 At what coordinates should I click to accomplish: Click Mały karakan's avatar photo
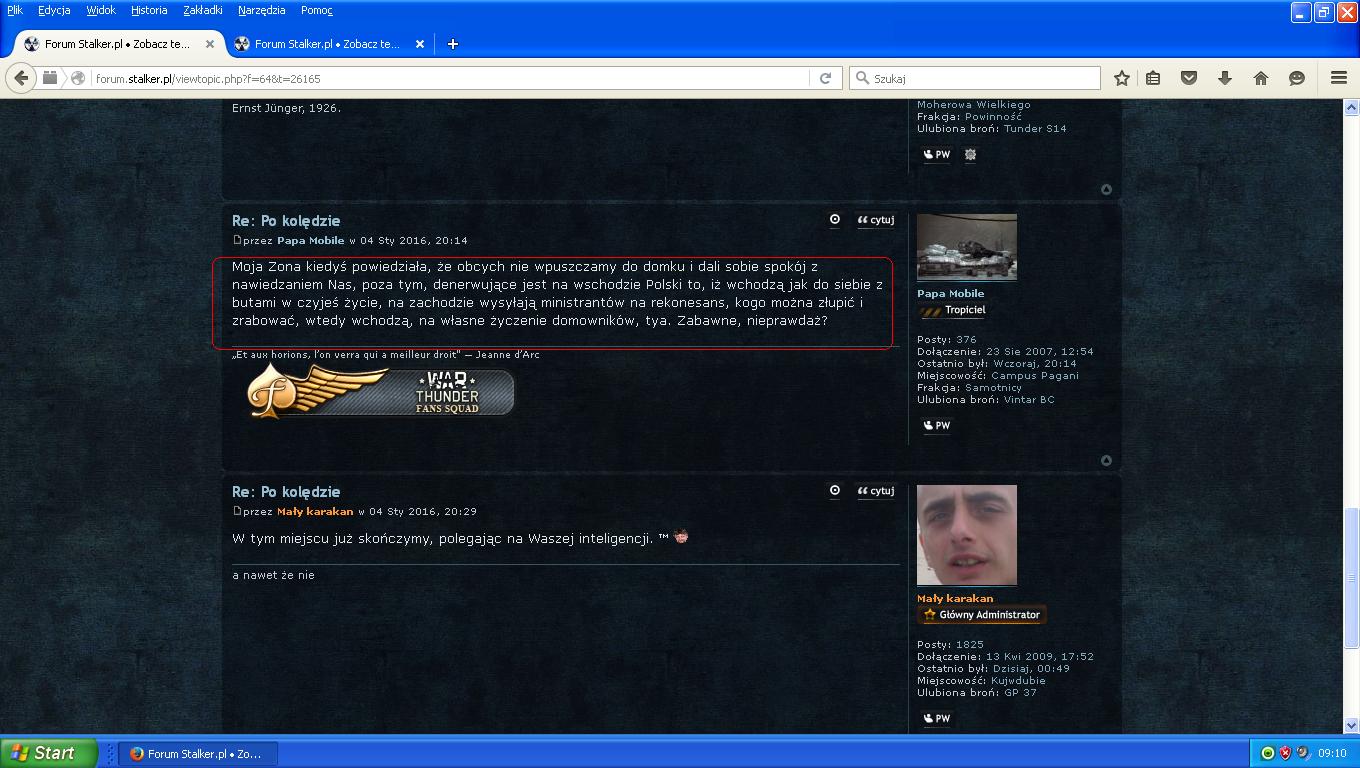click(x=967, y=535)
